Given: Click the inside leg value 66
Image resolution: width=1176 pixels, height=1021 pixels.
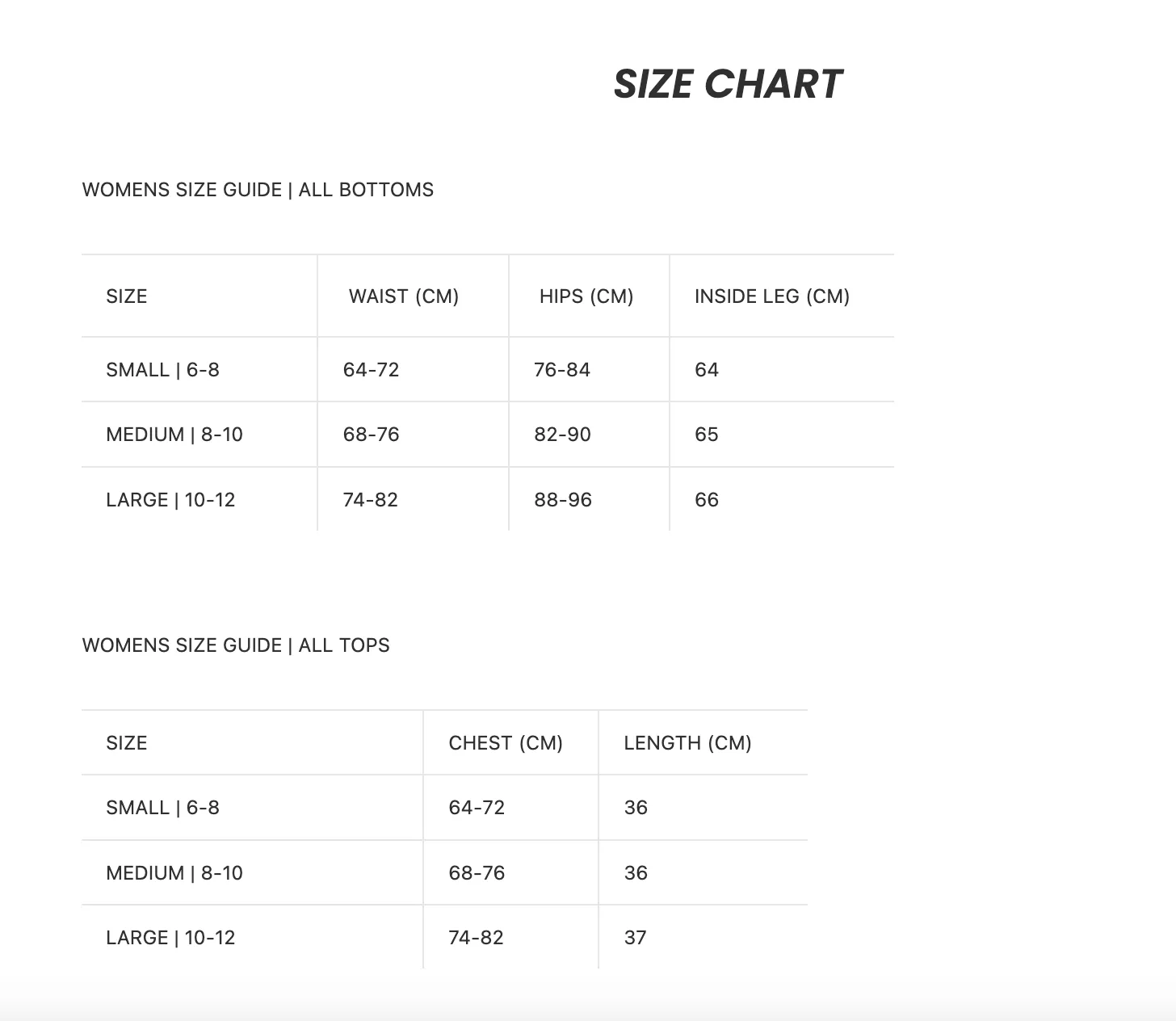Looking at the screenshot, I should coord(707,500).
